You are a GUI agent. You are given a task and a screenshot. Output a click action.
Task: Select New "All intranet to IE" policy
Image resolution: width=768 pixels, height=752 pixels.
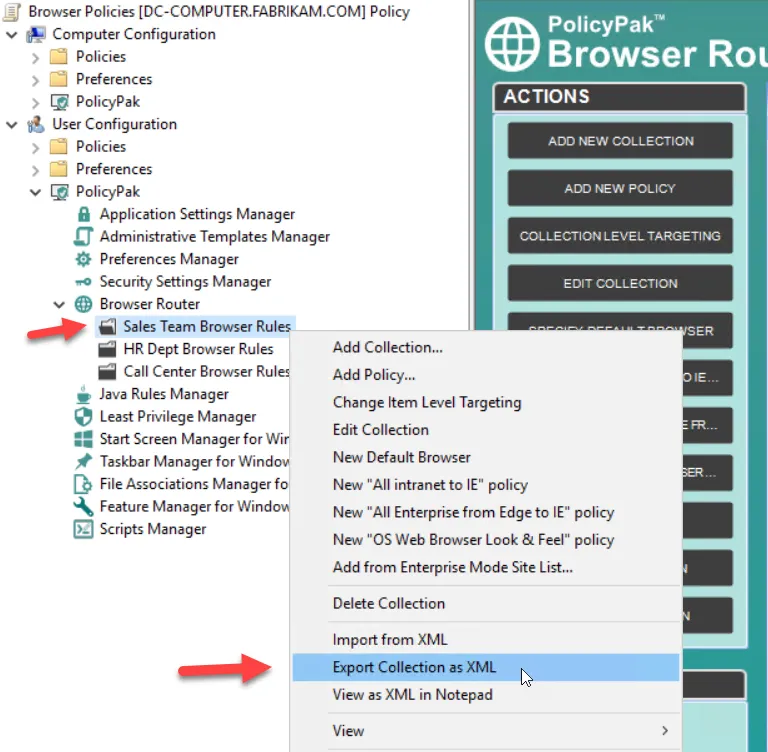pos(485,485)
